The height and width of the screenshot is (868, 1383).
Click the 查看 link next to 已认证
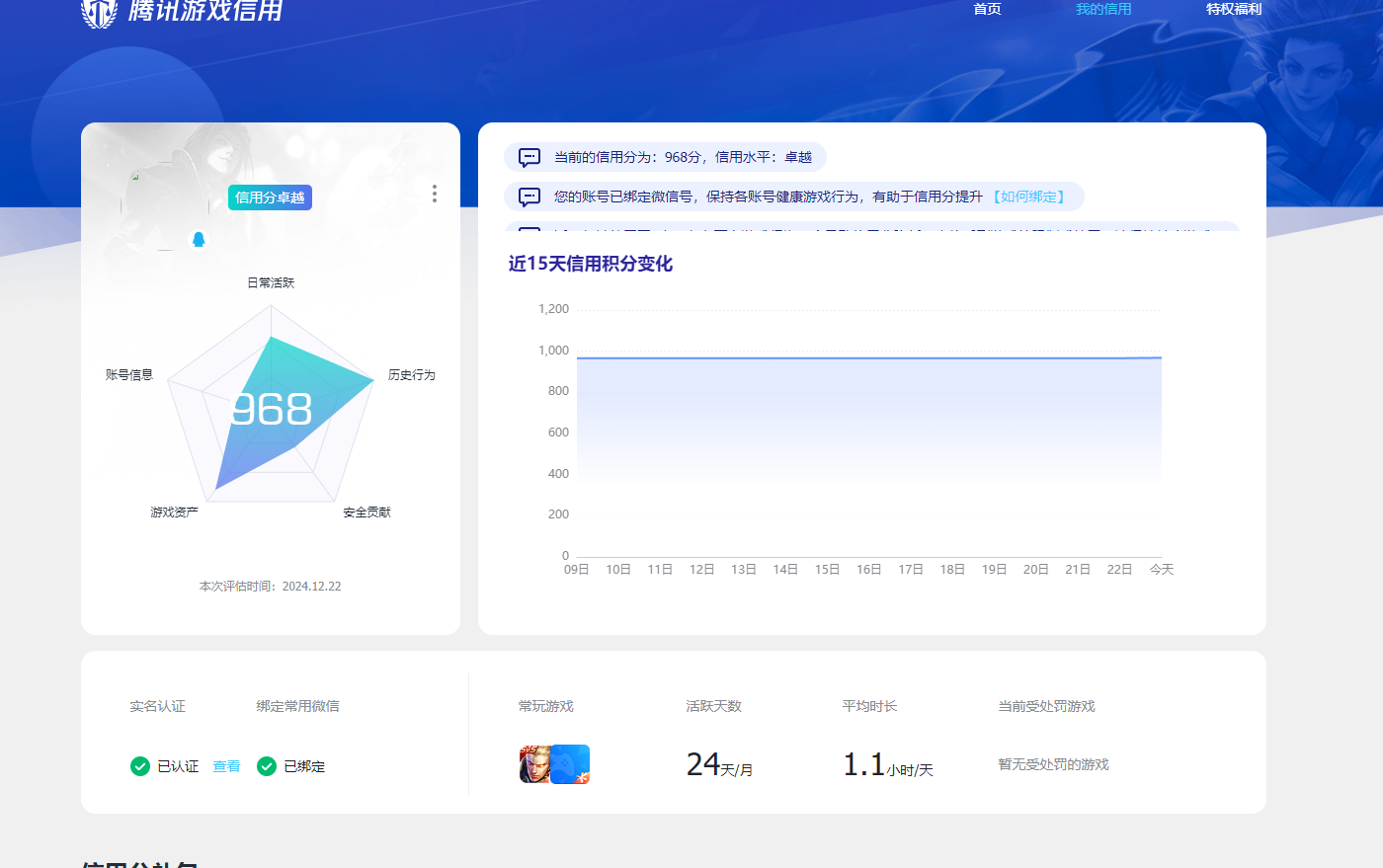[226, 766]
